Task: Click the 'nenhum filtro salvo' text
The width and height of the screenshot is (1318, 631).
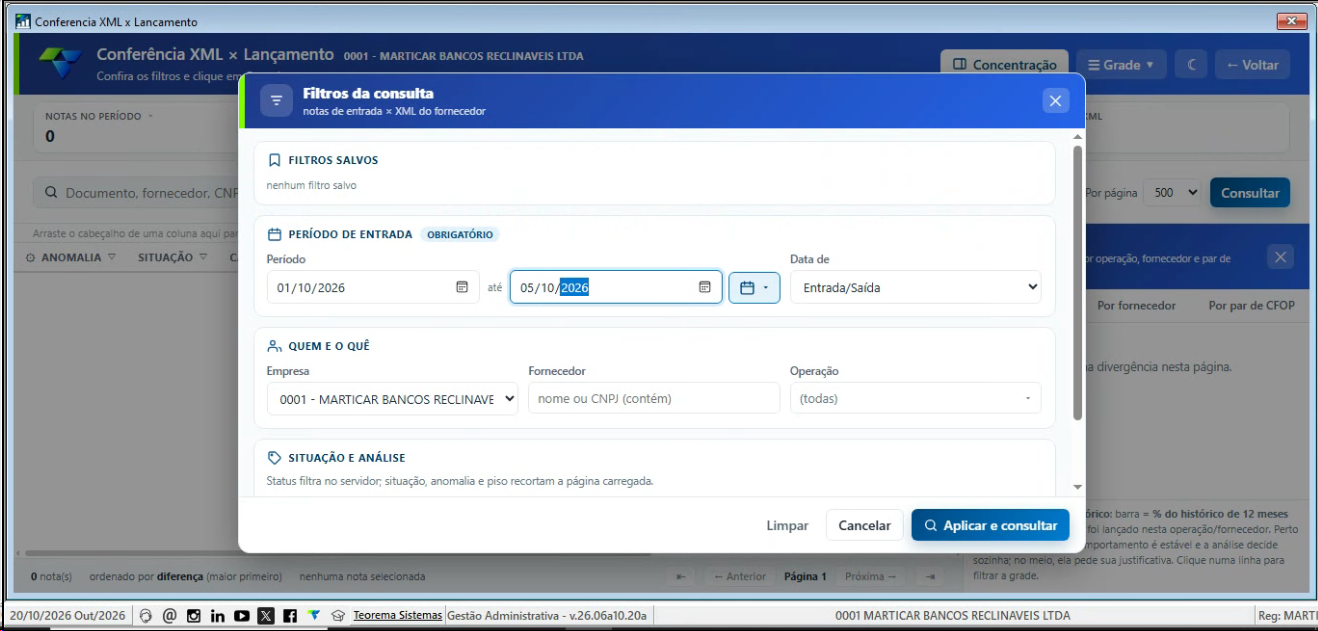Action: pos(311,185)
